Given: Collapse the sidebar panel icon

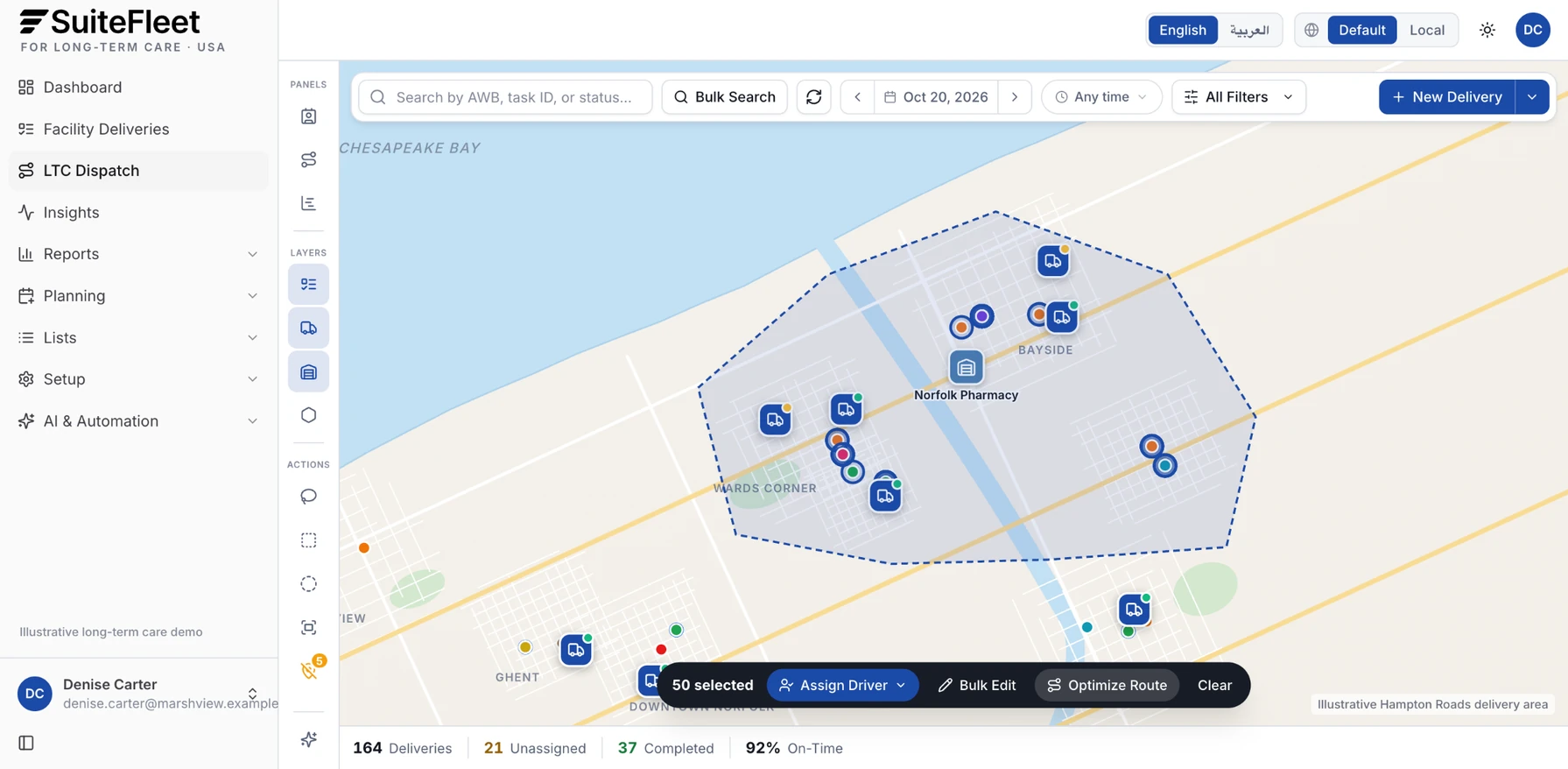Looking at the screenshot, I should tap(26, 743).
